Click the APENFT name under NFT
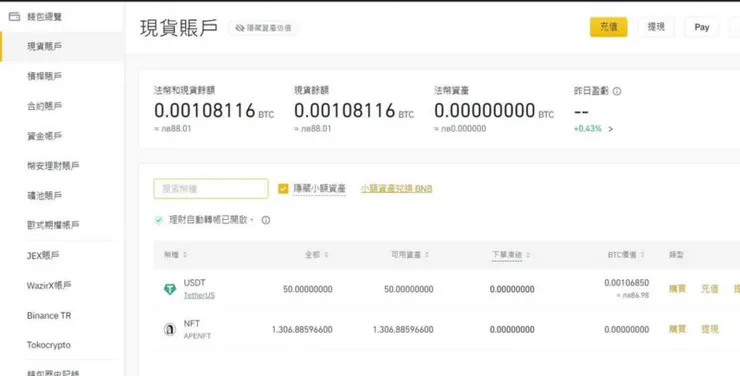 (197, 336)
